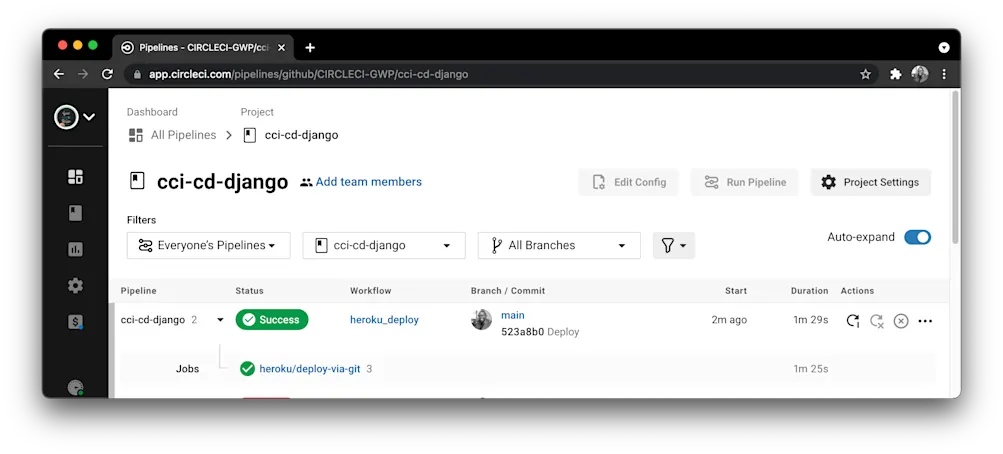Click the cci-cd-django page title
Viewport: 1003px width, 454px height.
coord(223,182)
